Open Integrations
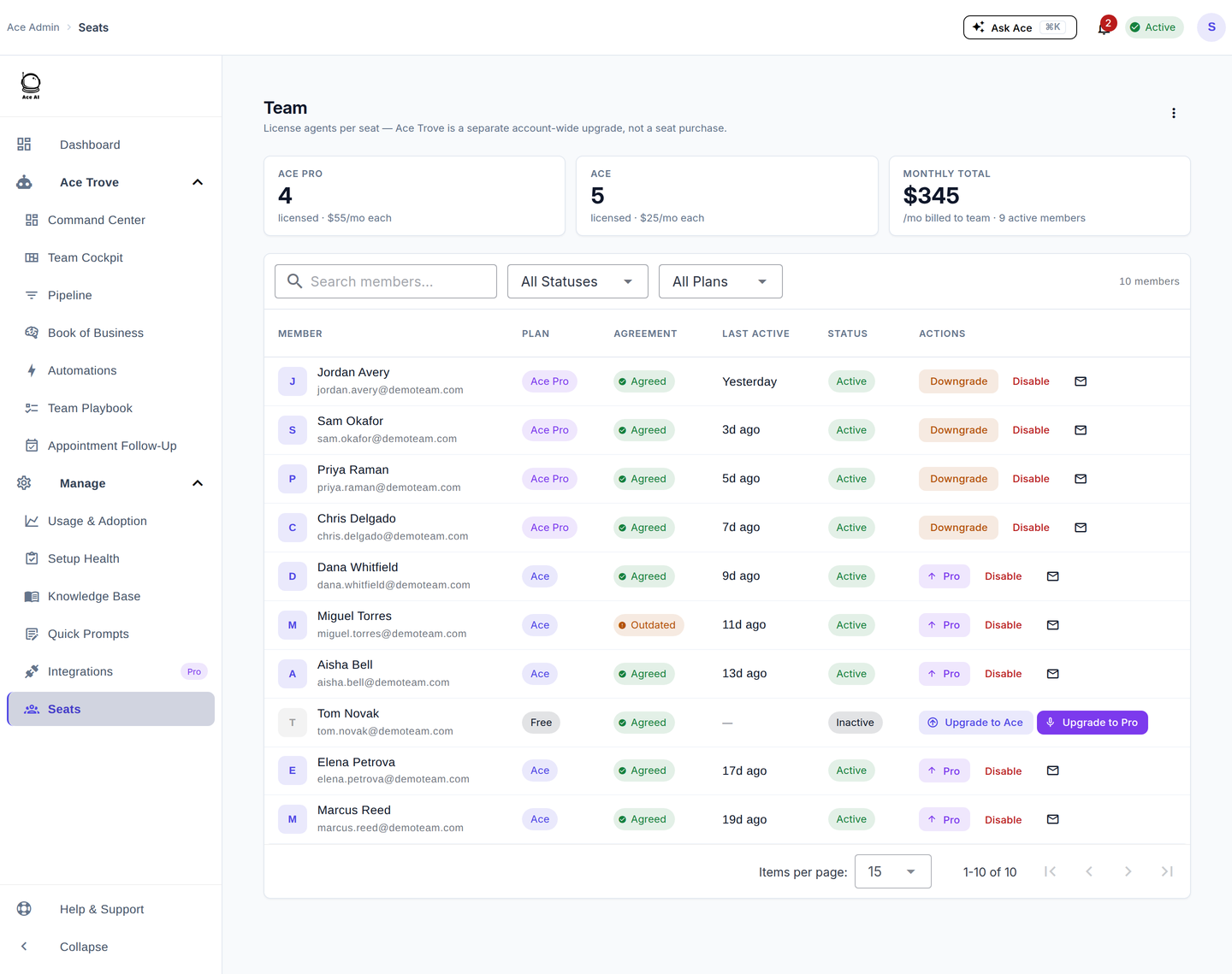Image resolution: width=1232 pixels, height=974 pixels. pyautogui.click(x=110, y=671)
